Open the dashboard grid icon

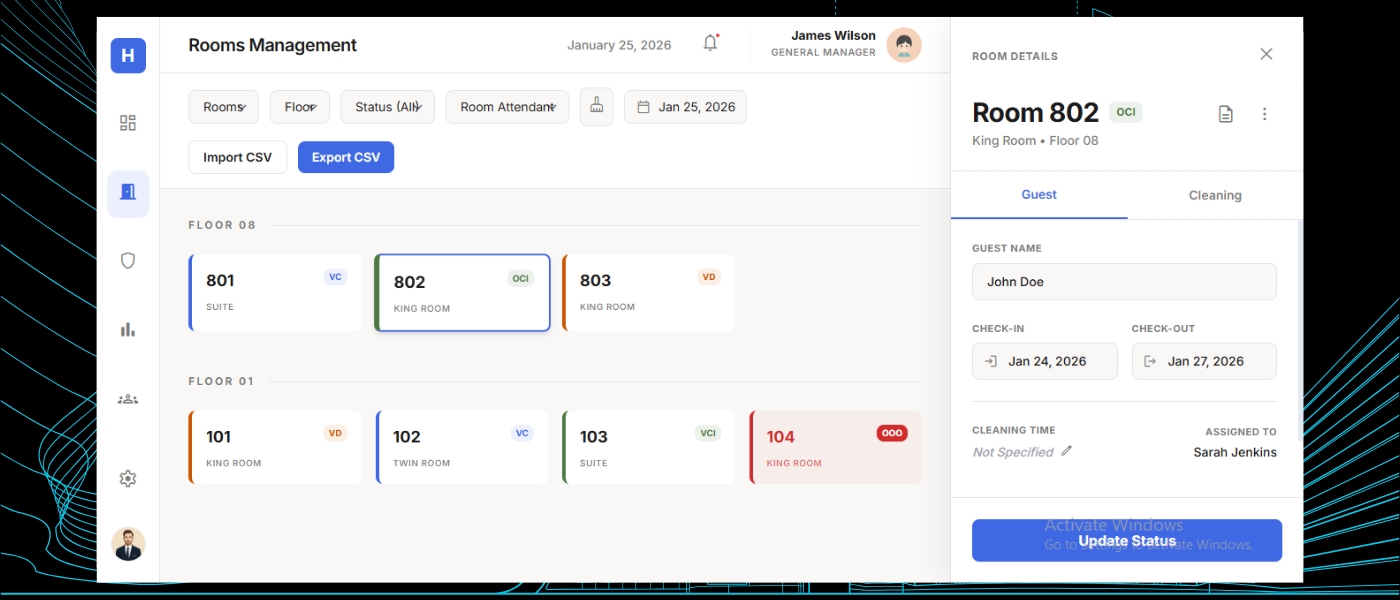coord(128,123)
